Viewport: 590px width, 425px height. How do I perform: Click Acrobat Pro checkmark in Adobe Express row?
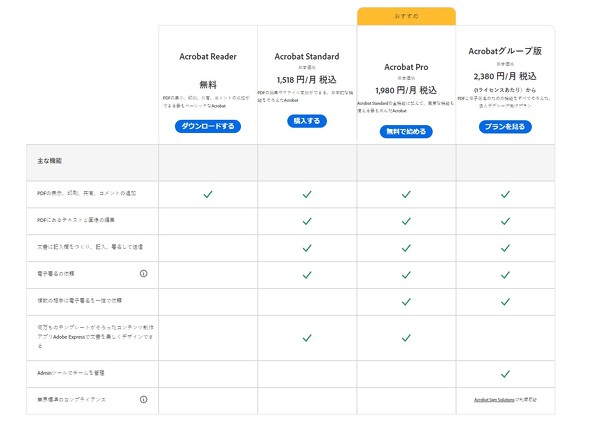click(x=406, y=338)
